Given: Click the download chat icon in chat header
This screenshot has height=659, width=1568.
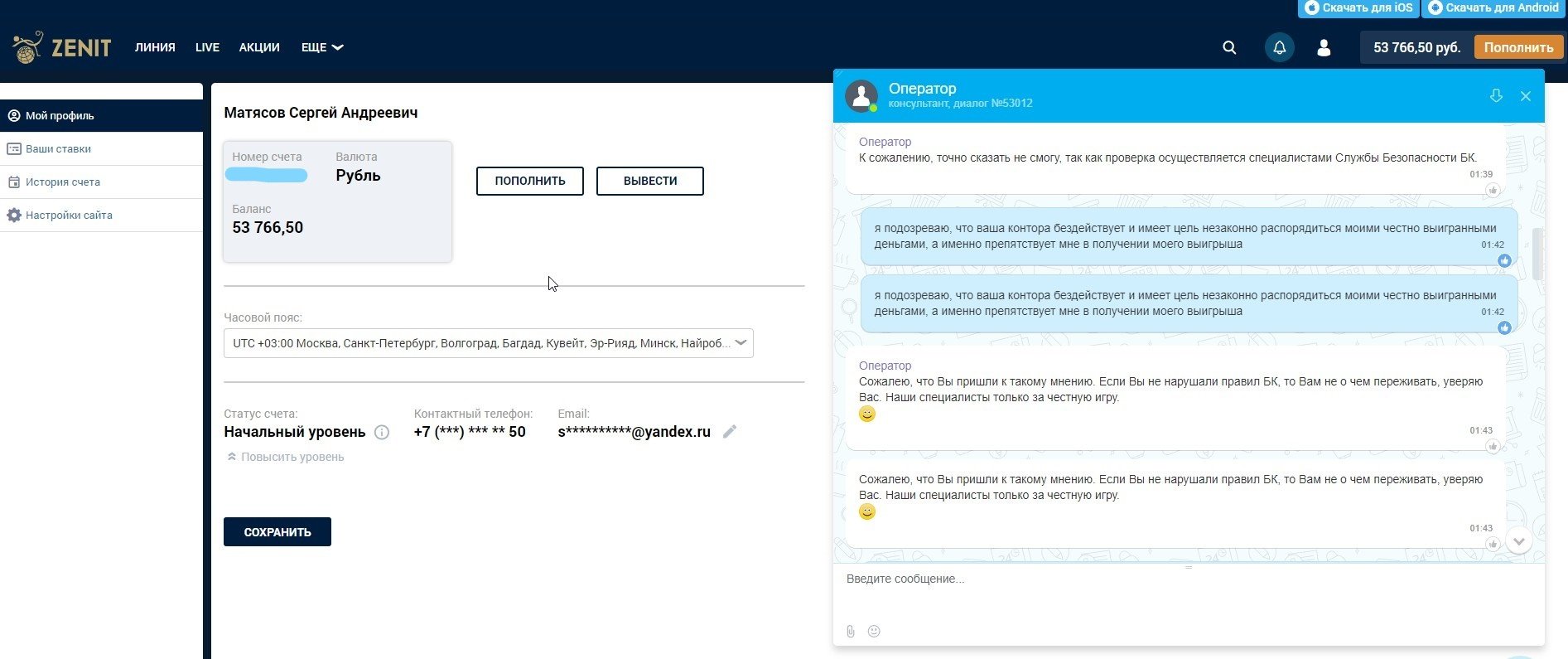Looking at the screenshot, I should [1496, 96].
